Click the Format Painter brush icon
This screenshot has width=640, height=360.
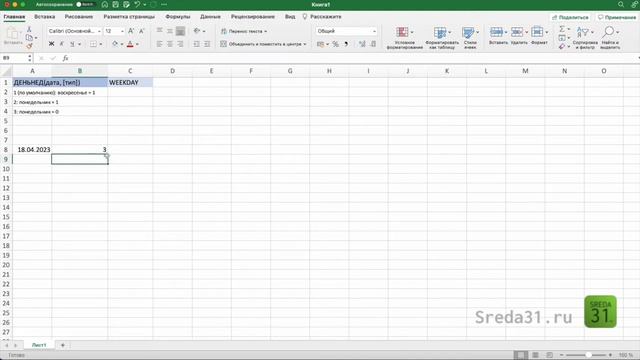tap(29, 46)
